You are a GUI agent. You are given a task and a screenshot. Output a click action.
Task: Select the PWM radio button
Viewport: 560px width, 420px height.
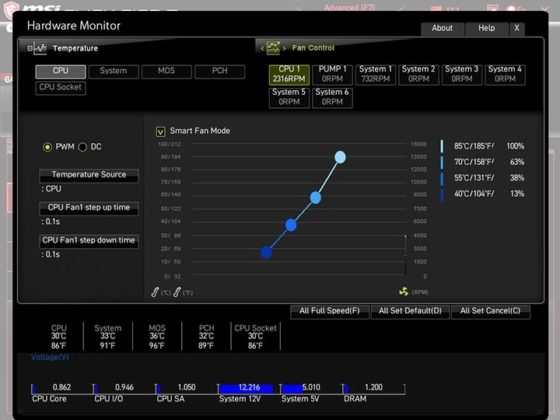pyautogui.click(x=47, y=147)
